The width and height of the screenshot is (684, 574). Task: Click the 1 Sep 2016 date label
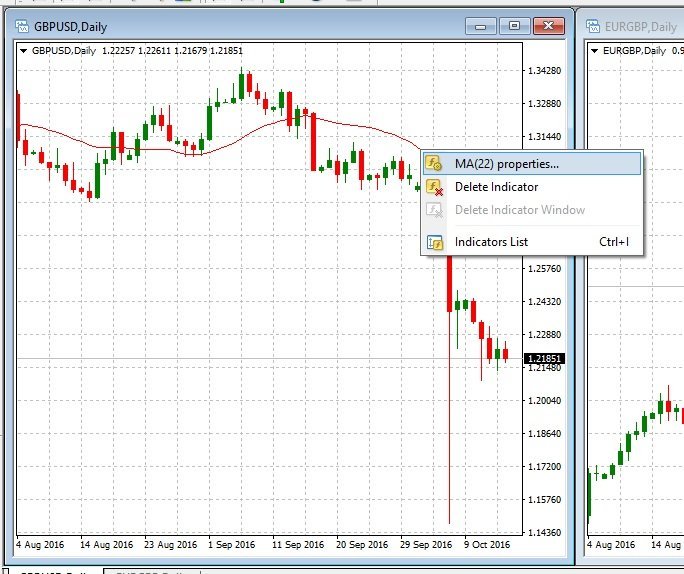(x=231, y=545)
